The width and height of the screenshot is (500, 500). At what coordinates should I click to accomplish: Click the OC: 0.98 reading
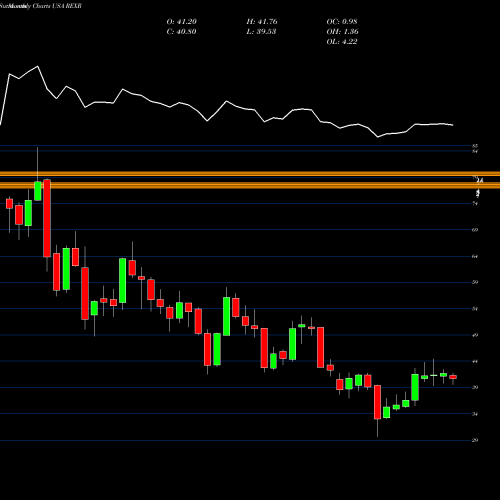[342, 22]
